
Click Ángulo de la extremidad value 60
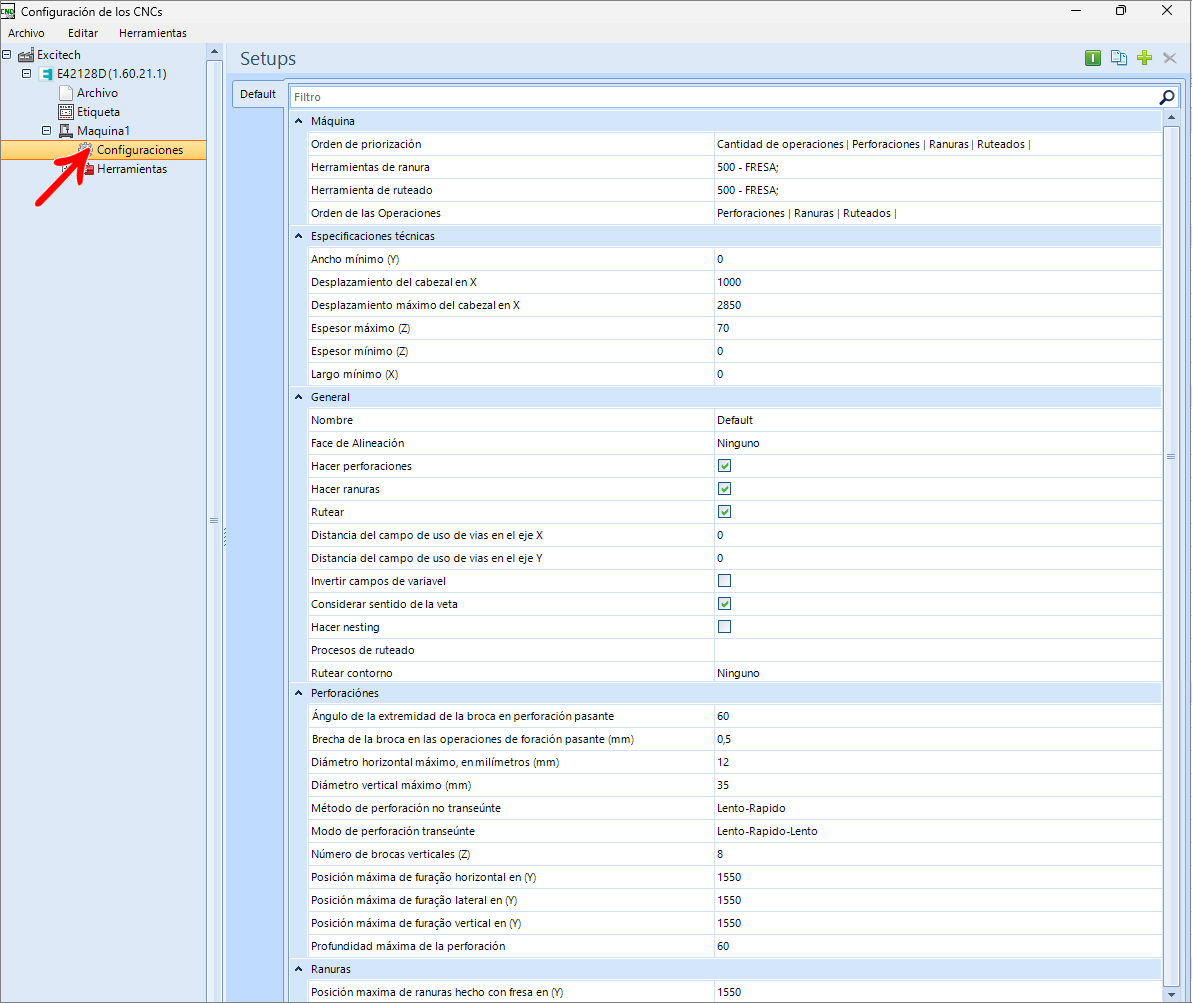click(937, 716)
